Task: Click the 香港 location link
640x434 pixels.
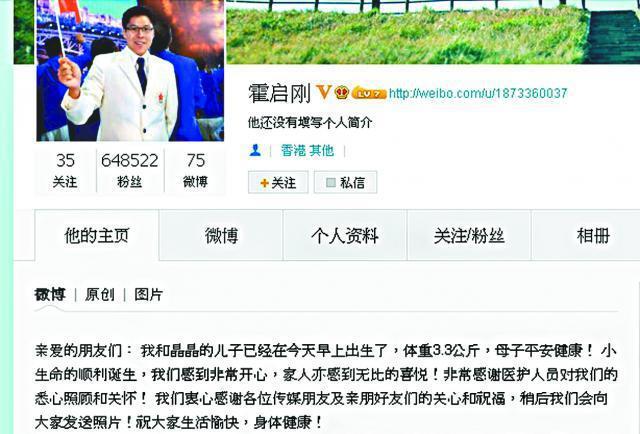Action: point(293,151)
